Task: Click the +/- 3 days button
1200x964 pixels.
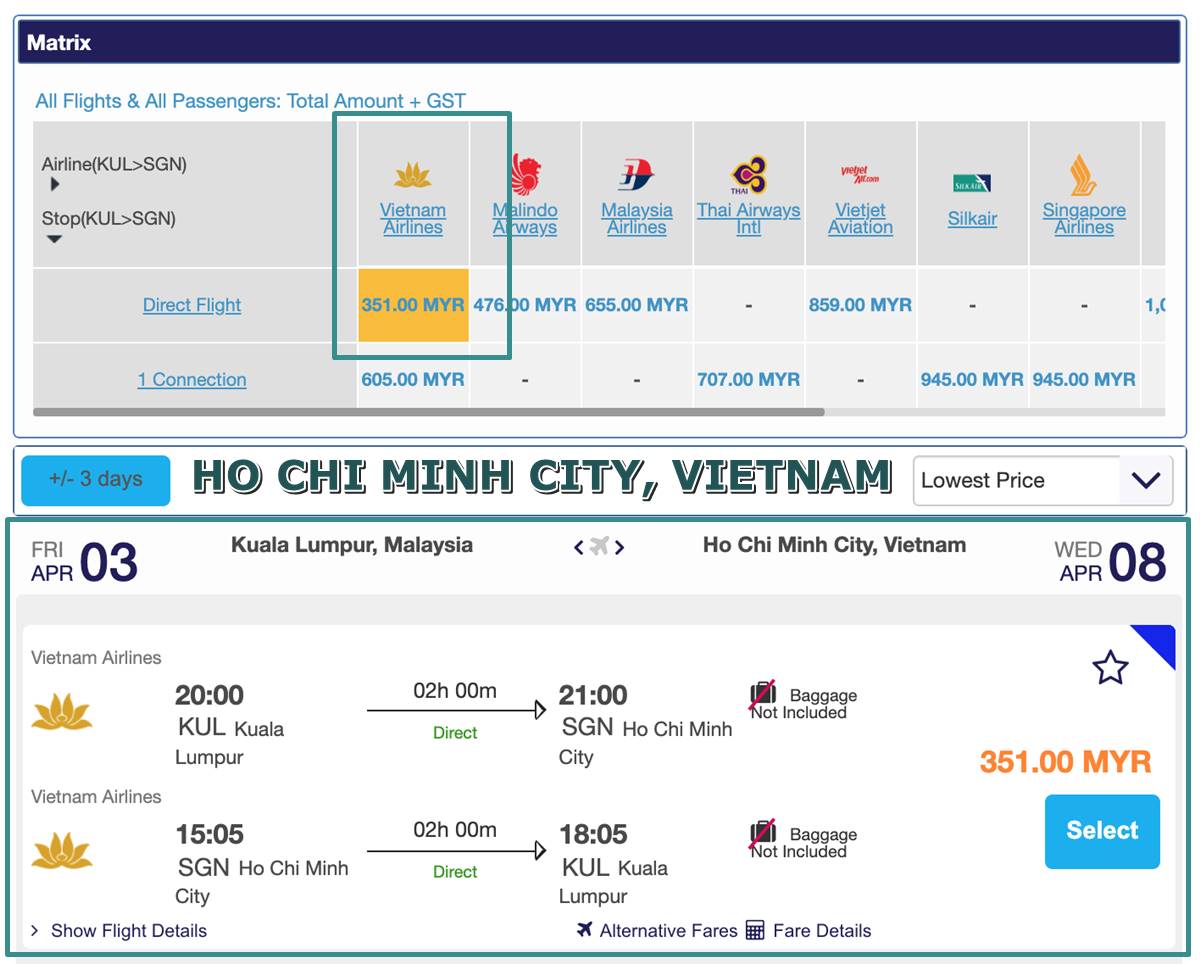Action: (96, 479)
